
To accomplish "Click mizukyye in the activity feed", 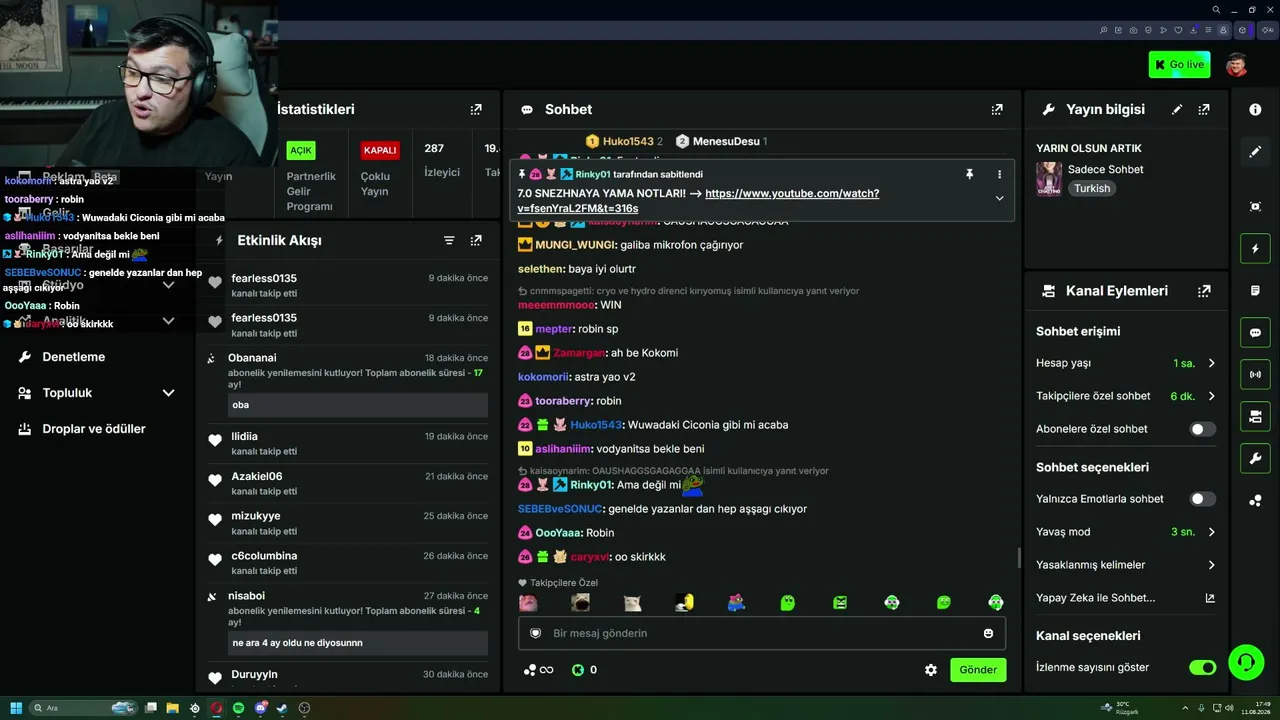I will (x=256, y=516).
